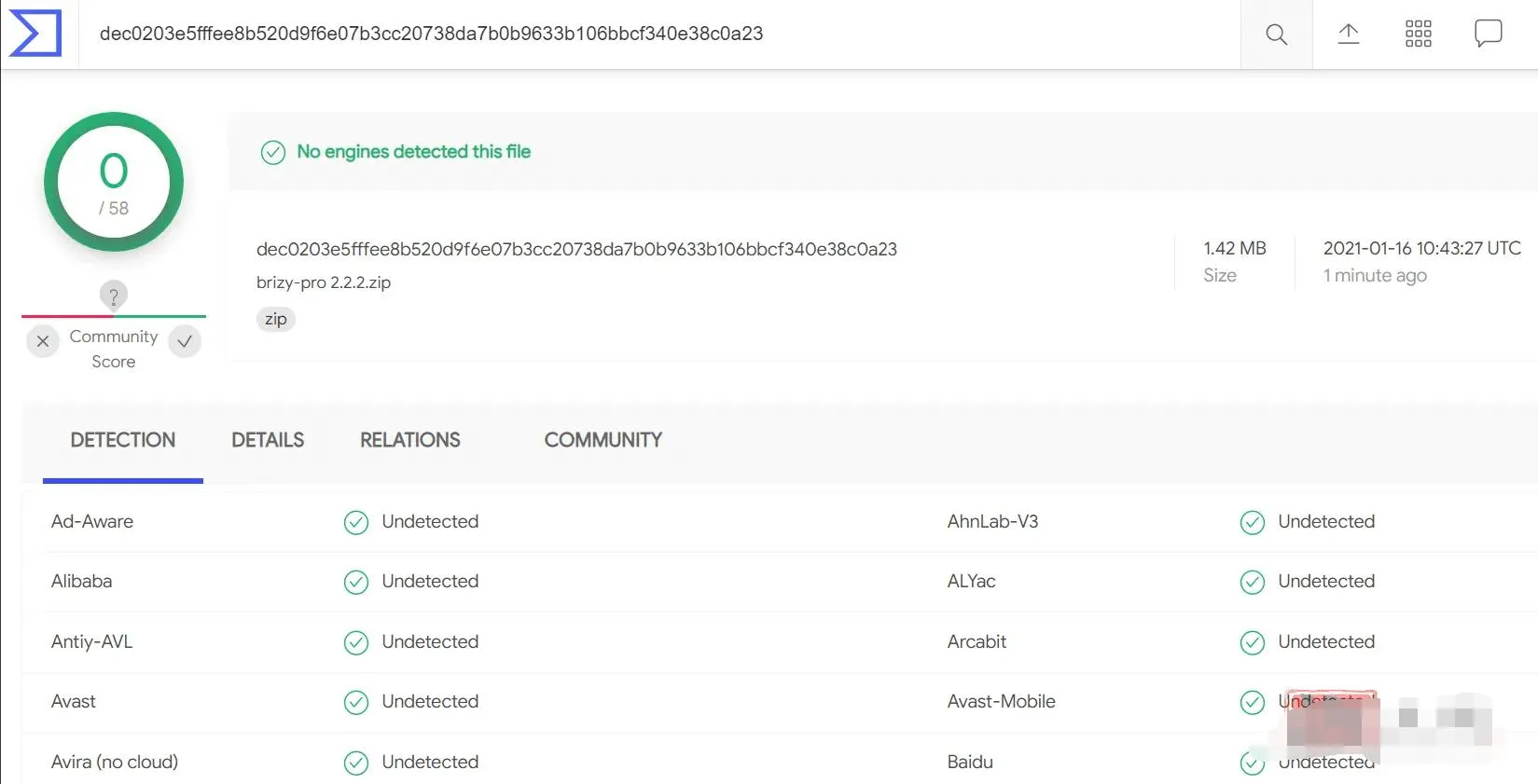
Task: Click the ALYac undetected check icon
Action: pyautogui.click(x=1253, y=583)
